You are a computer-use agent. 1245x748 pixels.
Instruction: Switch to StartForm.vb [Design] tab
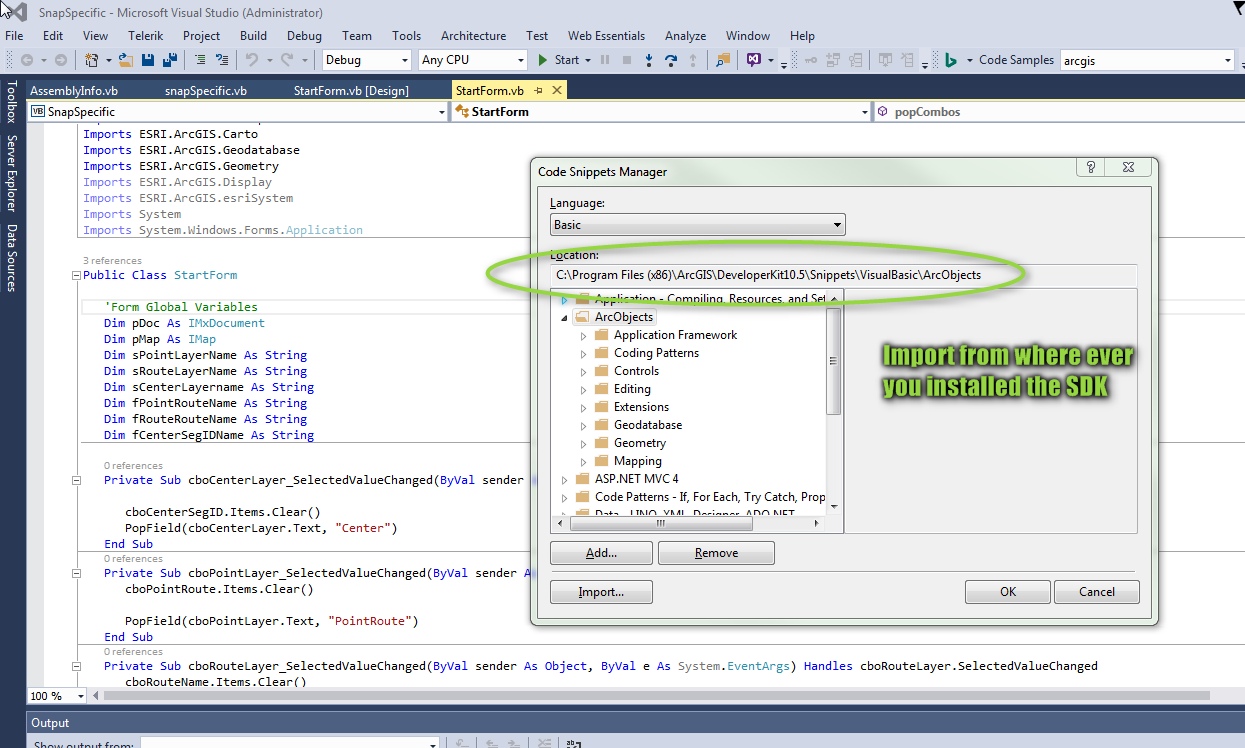[x=351, y=90]
